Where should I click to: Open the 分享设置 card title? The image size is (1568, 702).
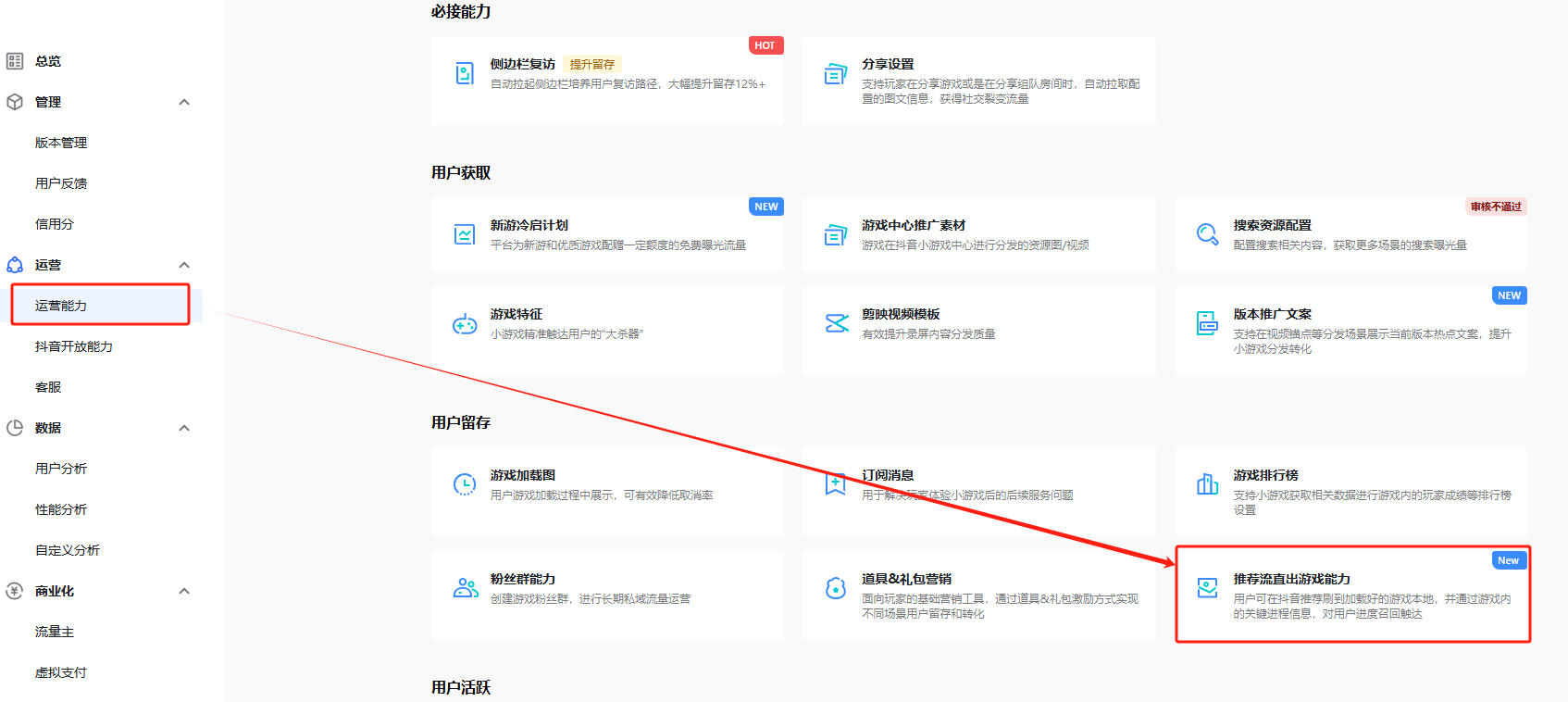(888, 64)
